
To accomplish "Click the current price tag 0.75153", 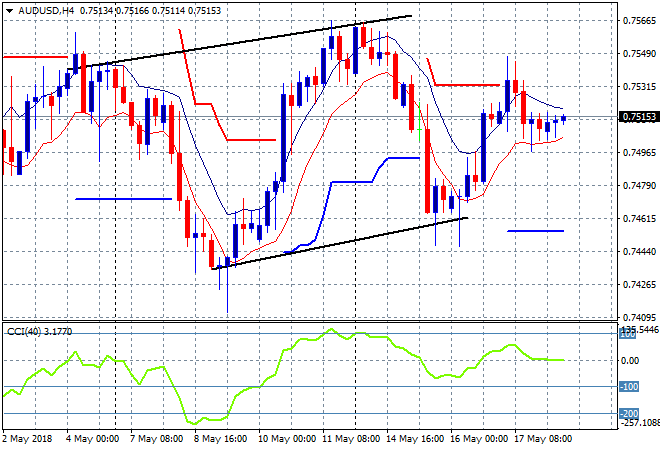I will coord(639,117).
